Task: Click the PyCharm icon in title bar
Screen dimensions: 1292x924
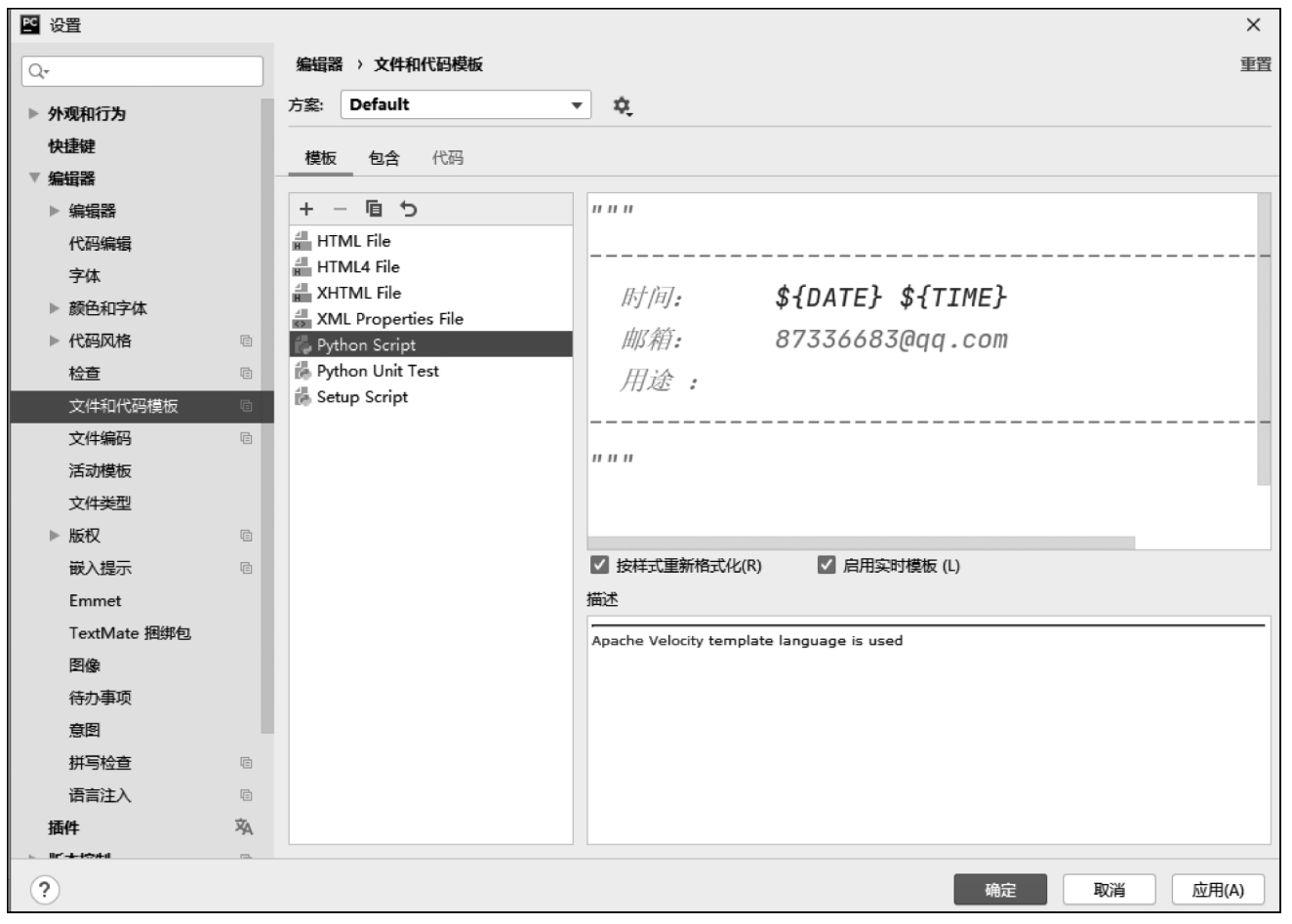Action: click(x=30, y=24)
